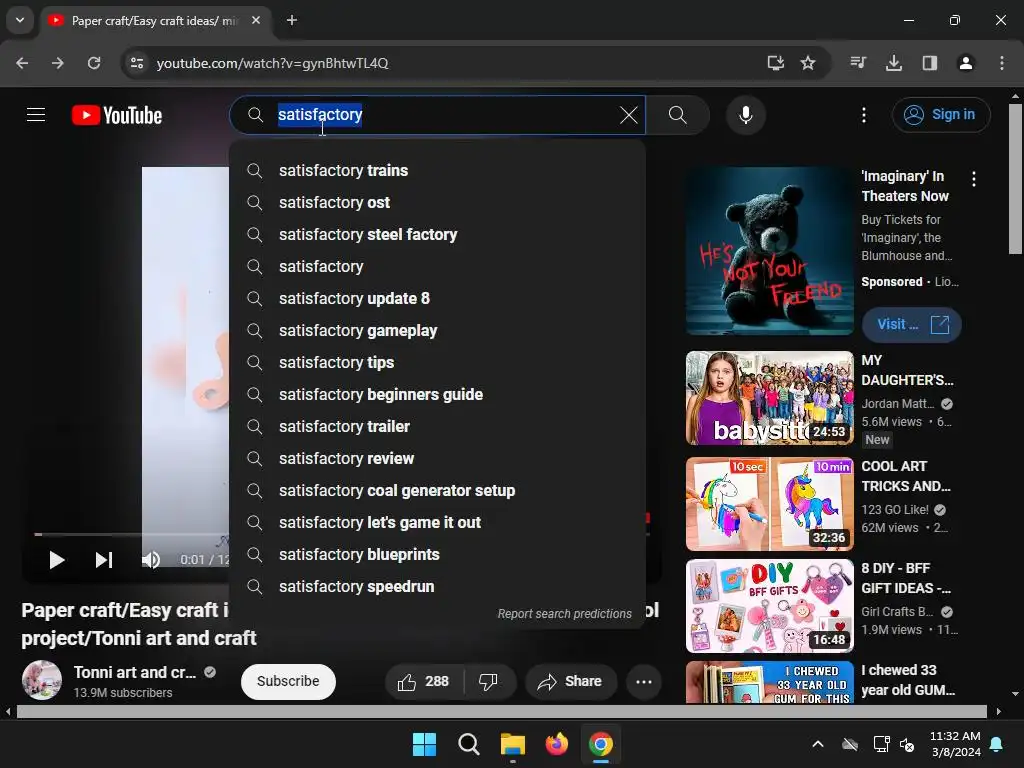
Task: Choose satisfactory blueprints suggestion
Action: (437, 554)
